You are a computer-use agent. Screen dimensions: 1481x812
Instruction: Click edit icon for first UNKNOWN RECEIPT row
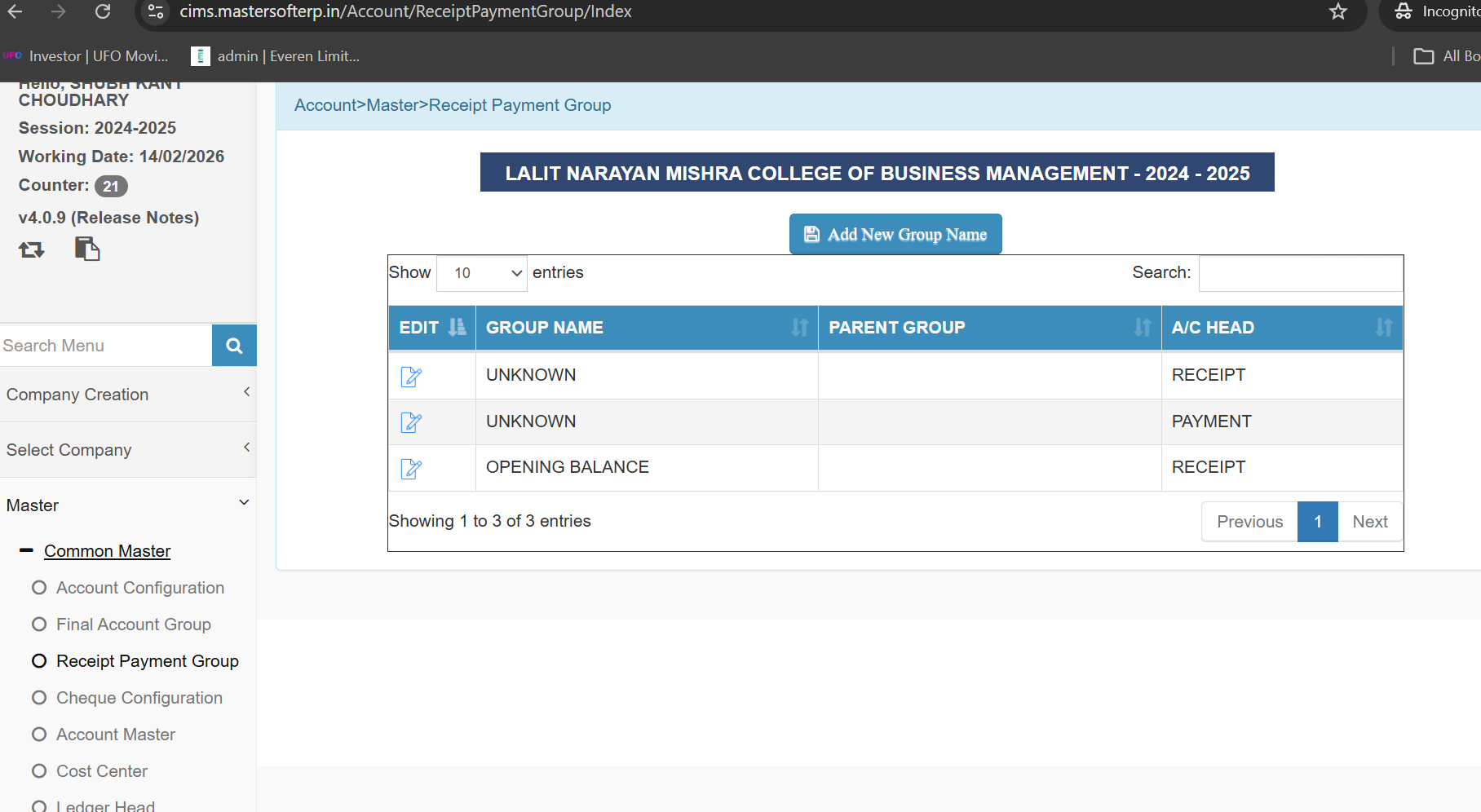point(411,377)
